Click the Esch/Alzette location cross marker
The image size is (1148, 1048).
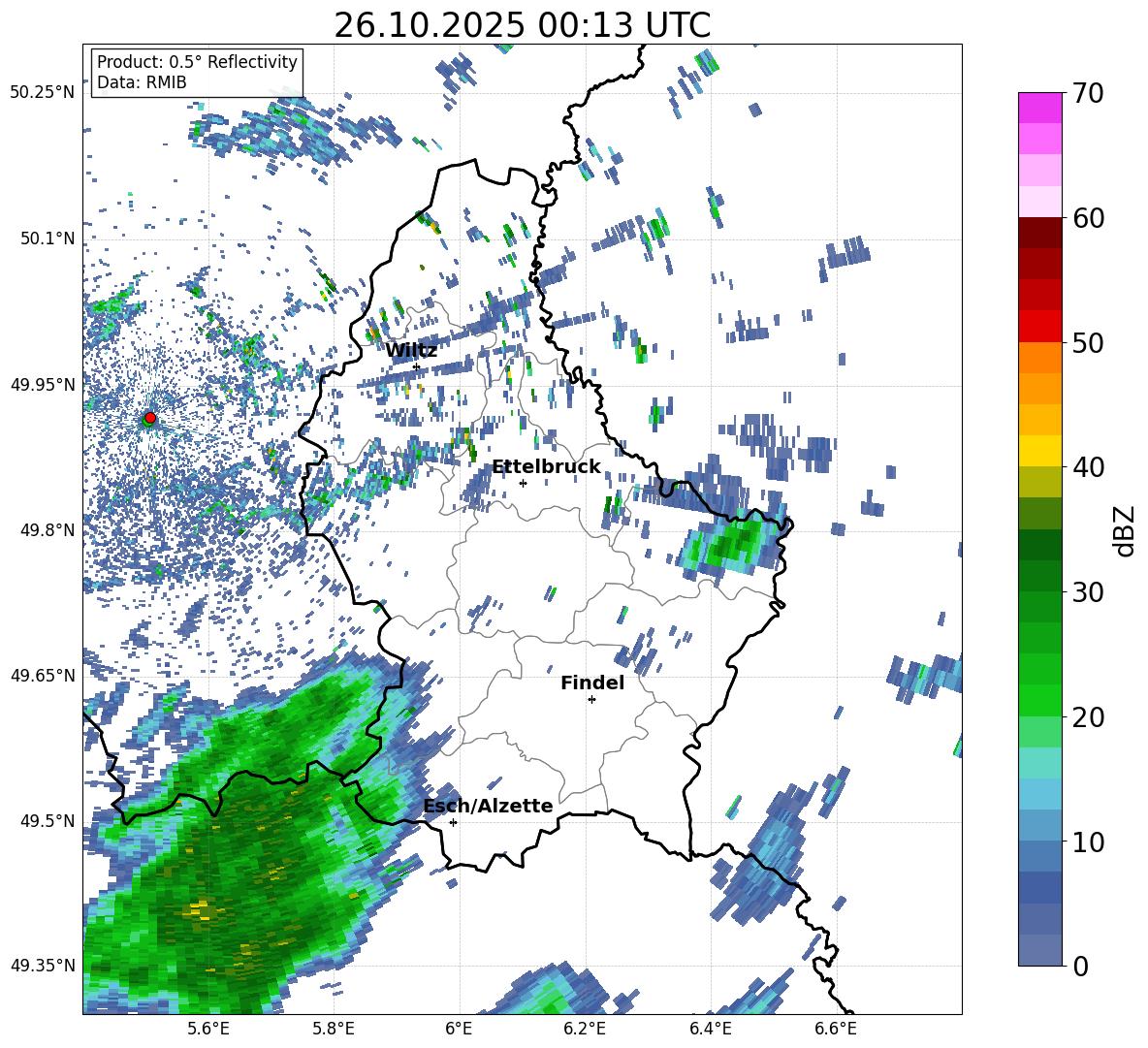(453, 822)
